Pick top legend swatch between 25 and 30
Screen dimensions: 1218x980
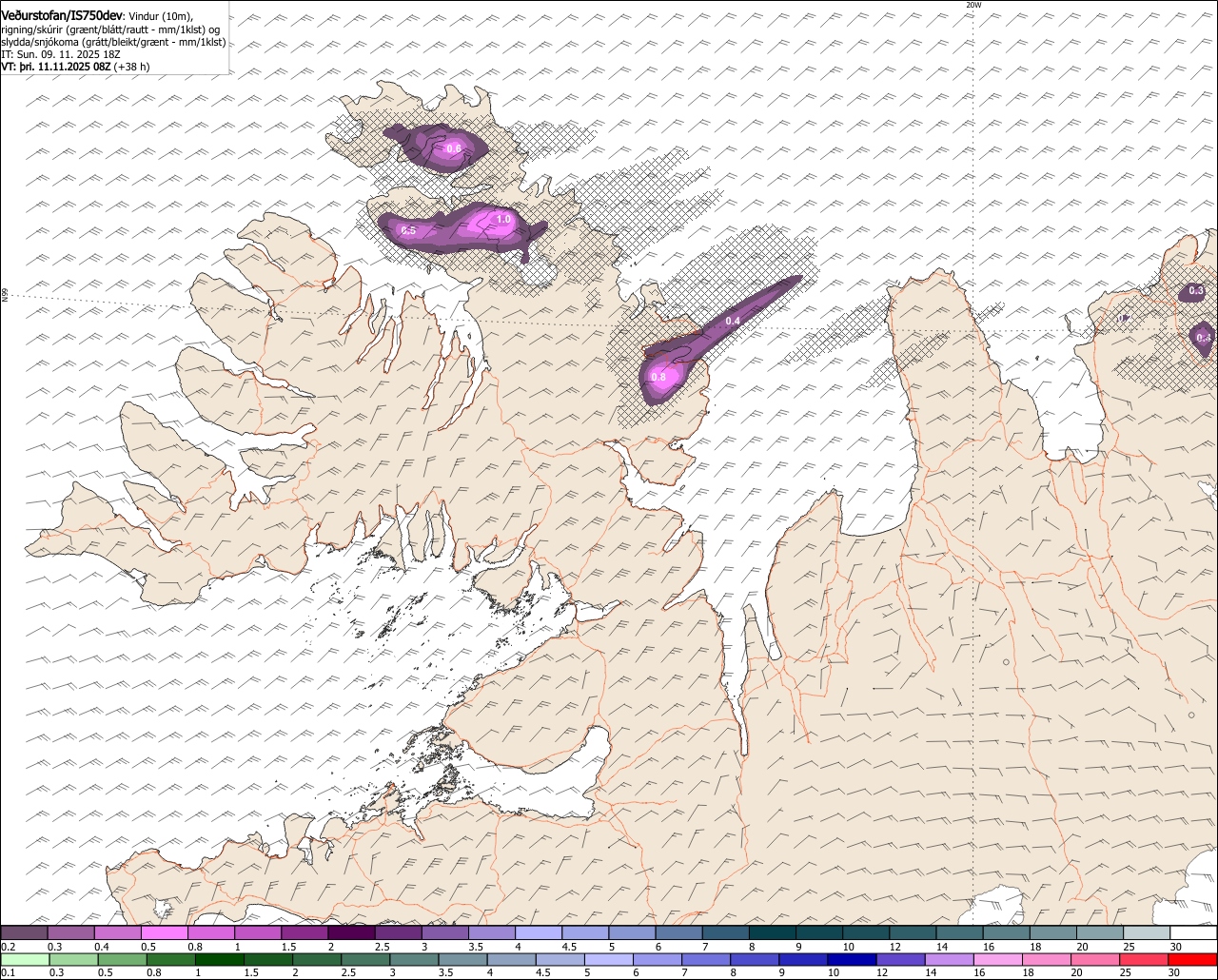pyautogui.click(x=1148, y=932)
